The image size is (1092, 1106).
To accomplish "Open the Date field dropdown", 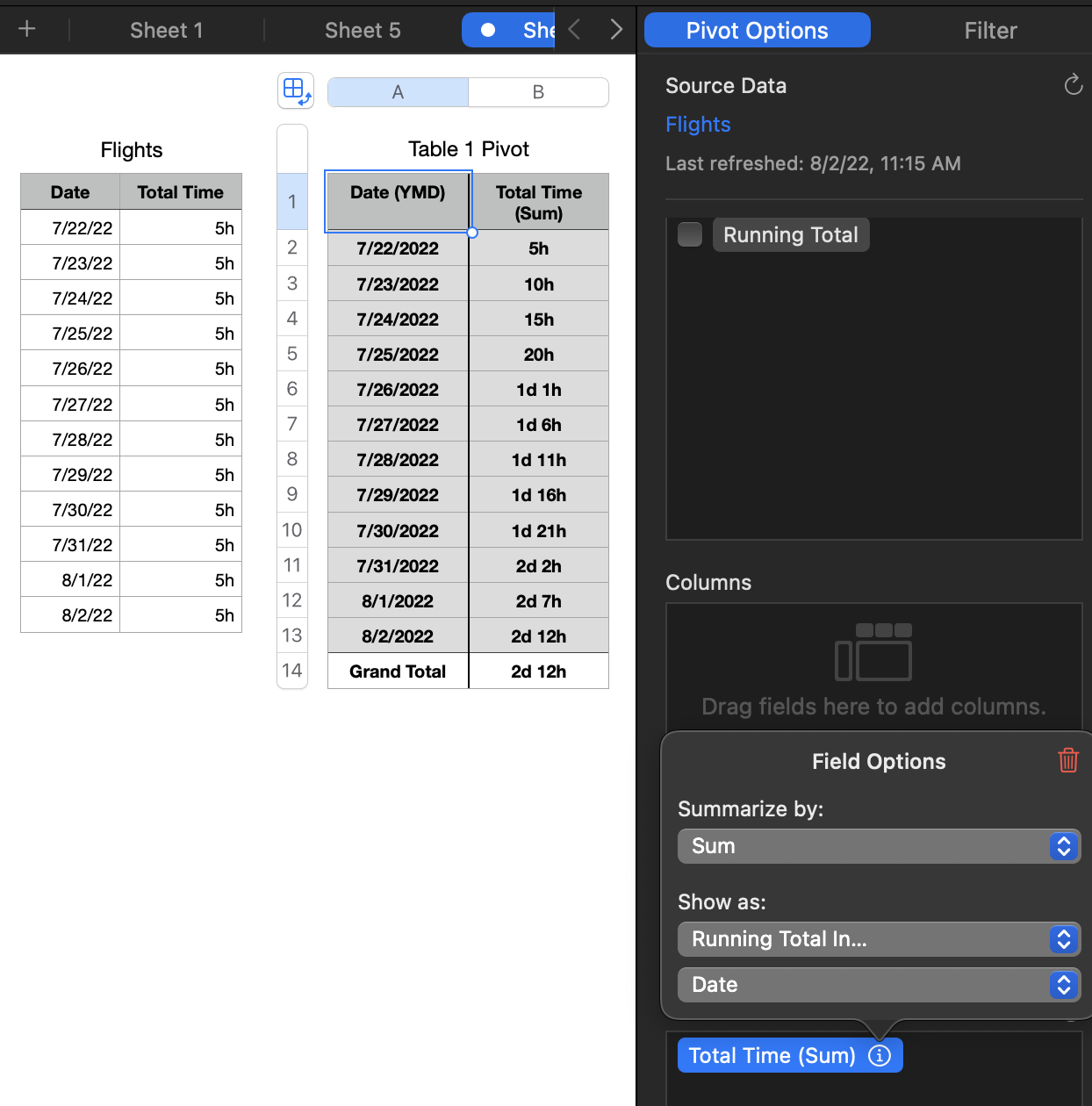I will pos(879,985).
